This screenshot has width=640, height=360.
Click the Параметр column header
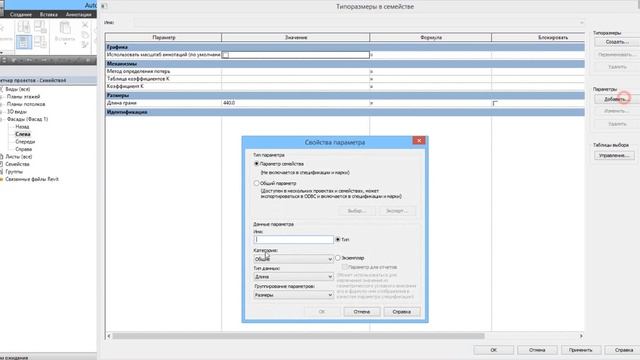[164, 38]
